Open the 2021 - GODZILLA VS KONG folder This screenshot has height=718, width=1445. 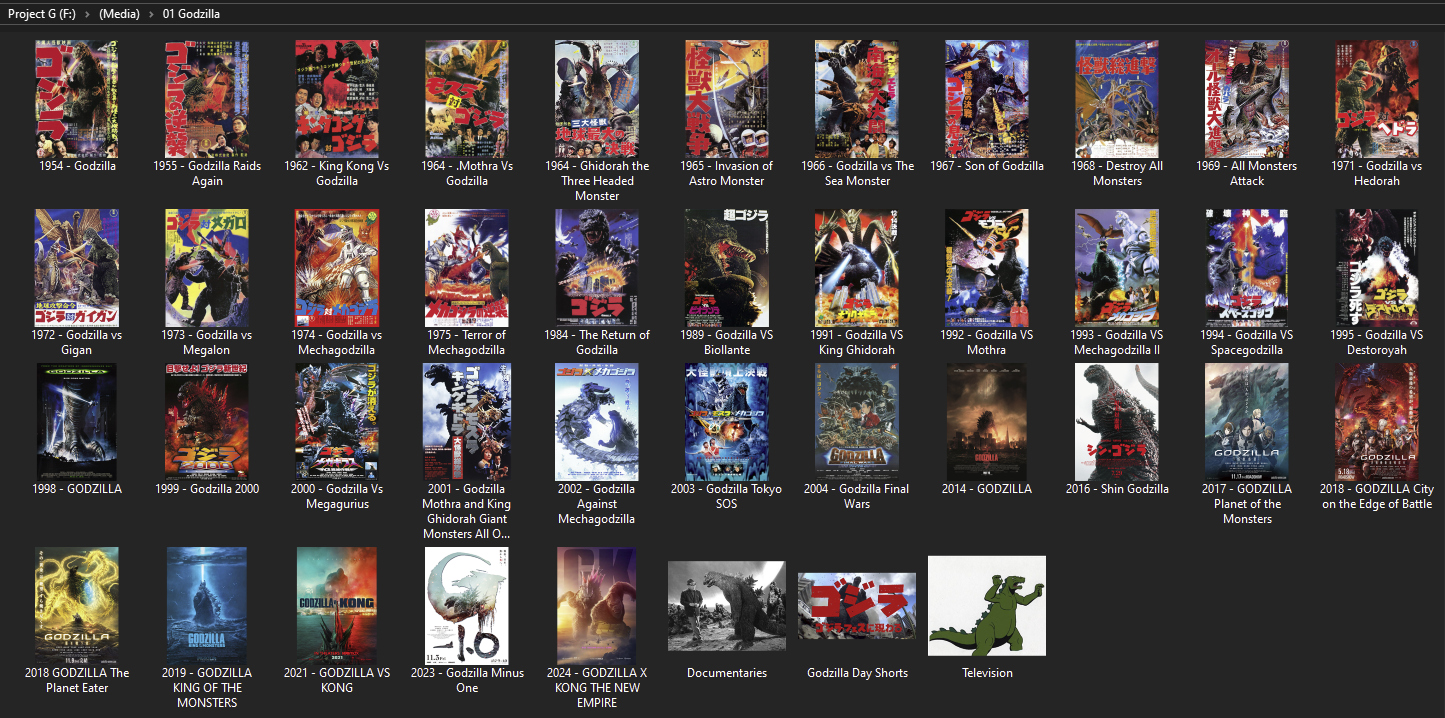337,605
